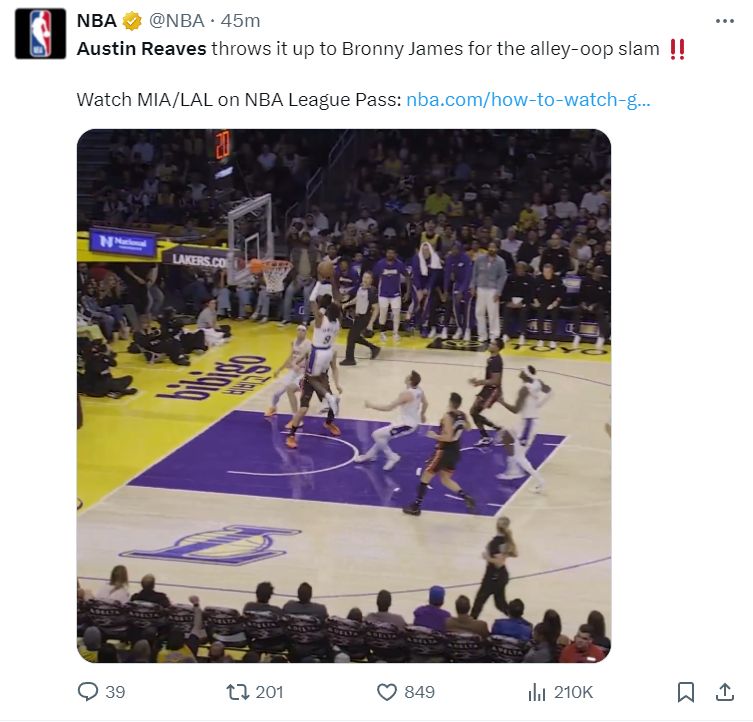This screenshot has width=753, height=722.
Task: Click the 849 likes count
Action: tap(420, 692)
